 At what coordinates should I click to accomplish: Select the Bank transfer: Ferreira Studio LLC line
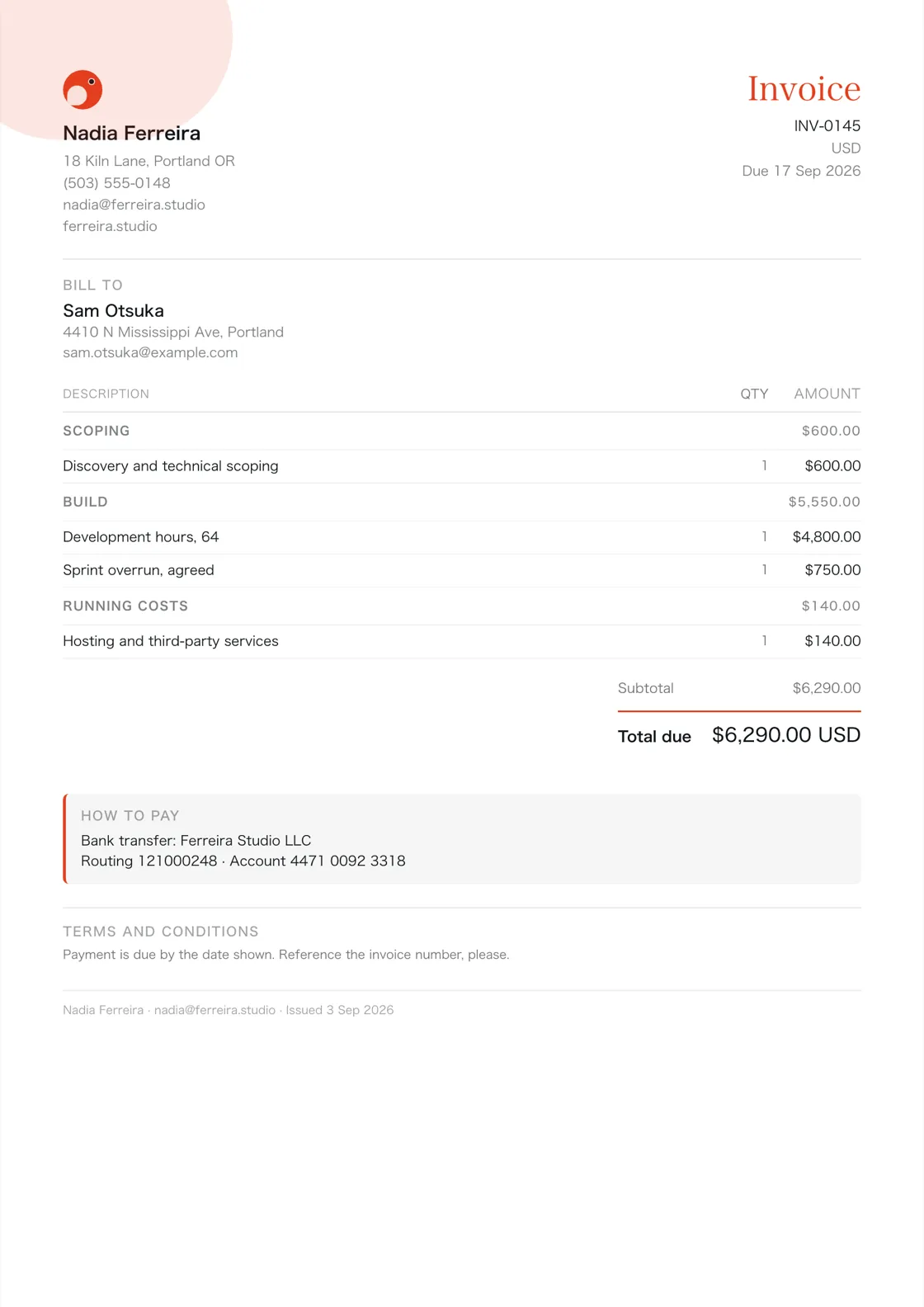click(x=196, y=841)
